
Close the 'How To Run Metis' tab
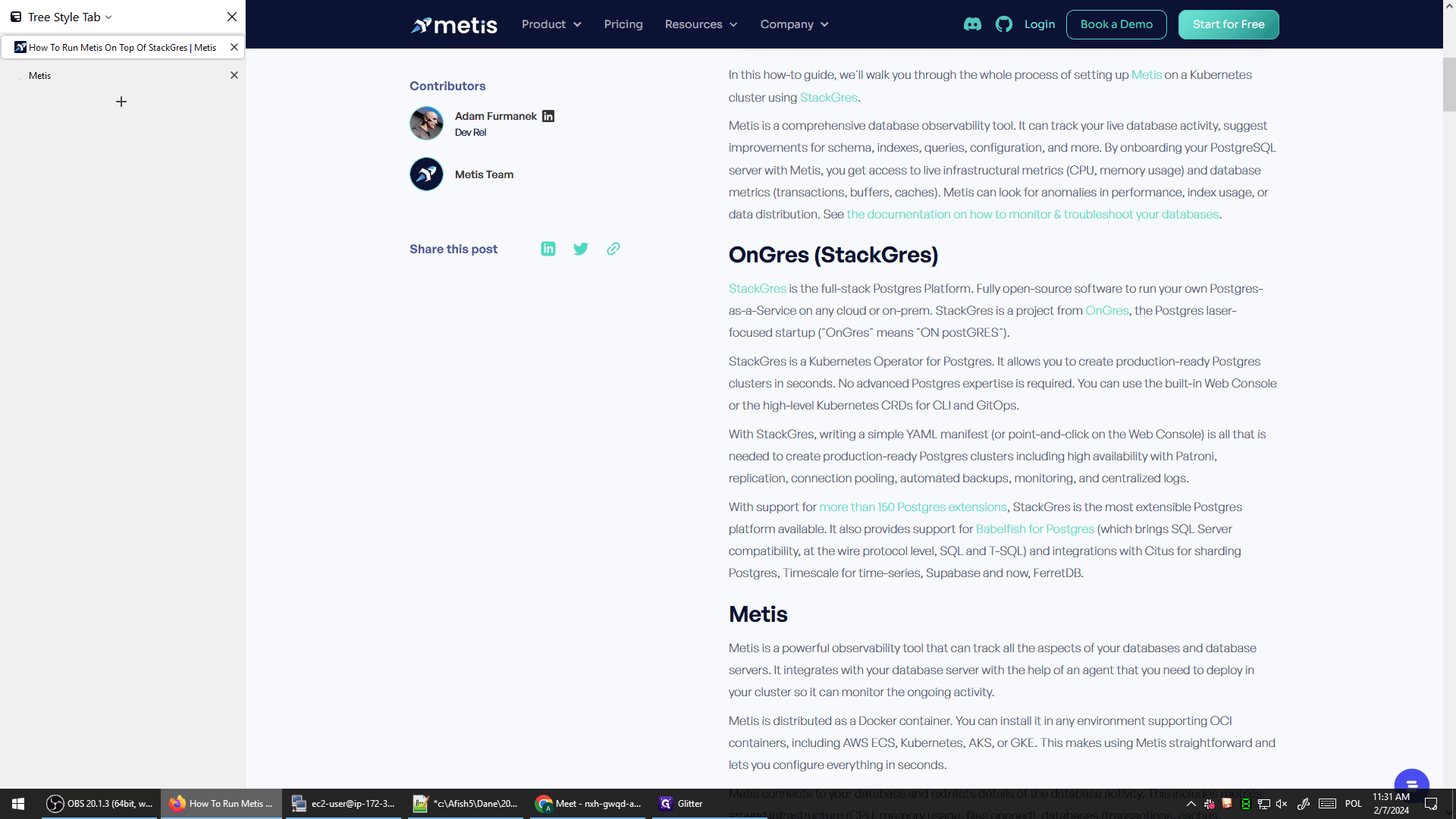(234, 47)
